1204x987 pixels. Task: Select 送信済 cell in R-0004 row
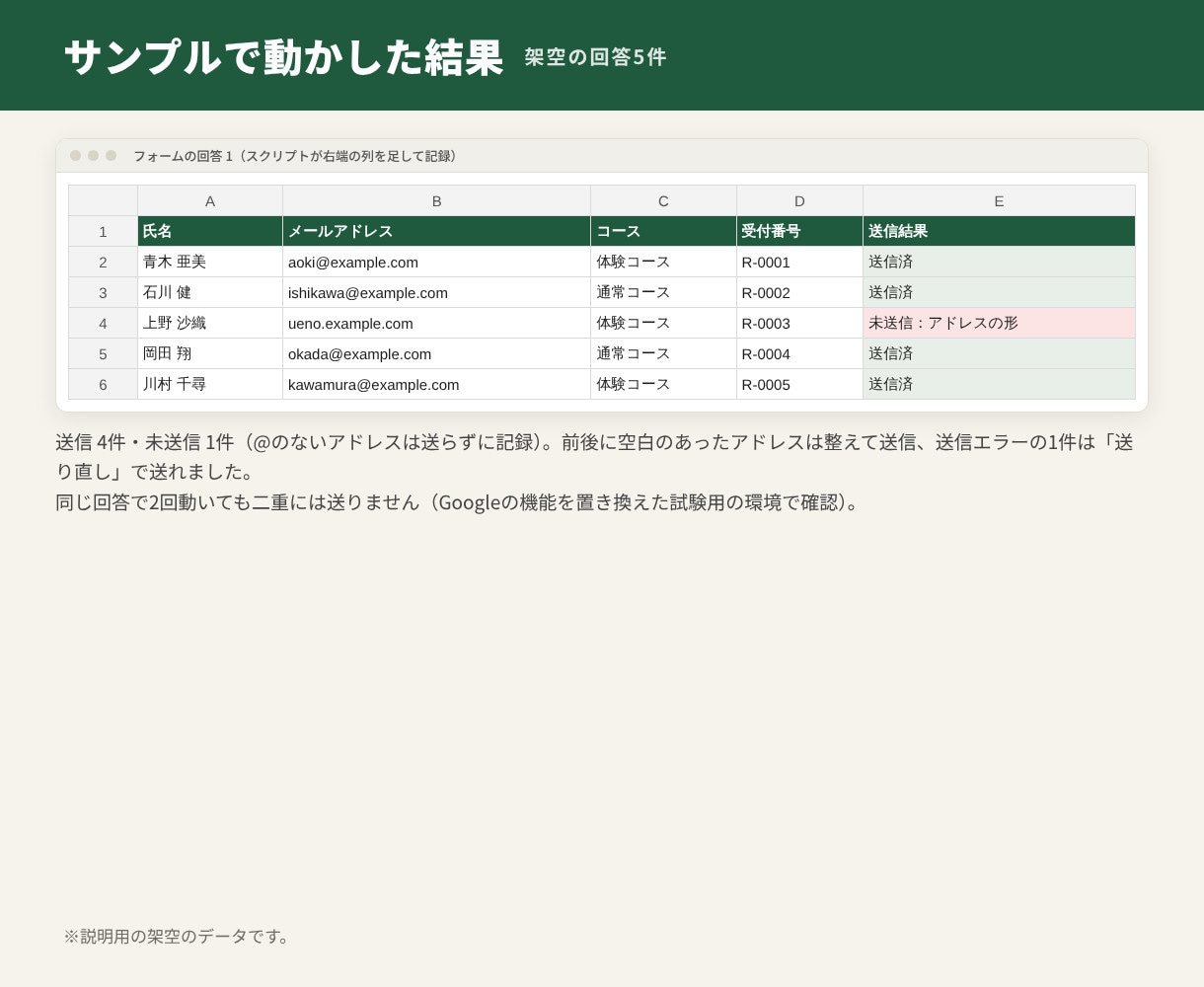coord(1000,353)
